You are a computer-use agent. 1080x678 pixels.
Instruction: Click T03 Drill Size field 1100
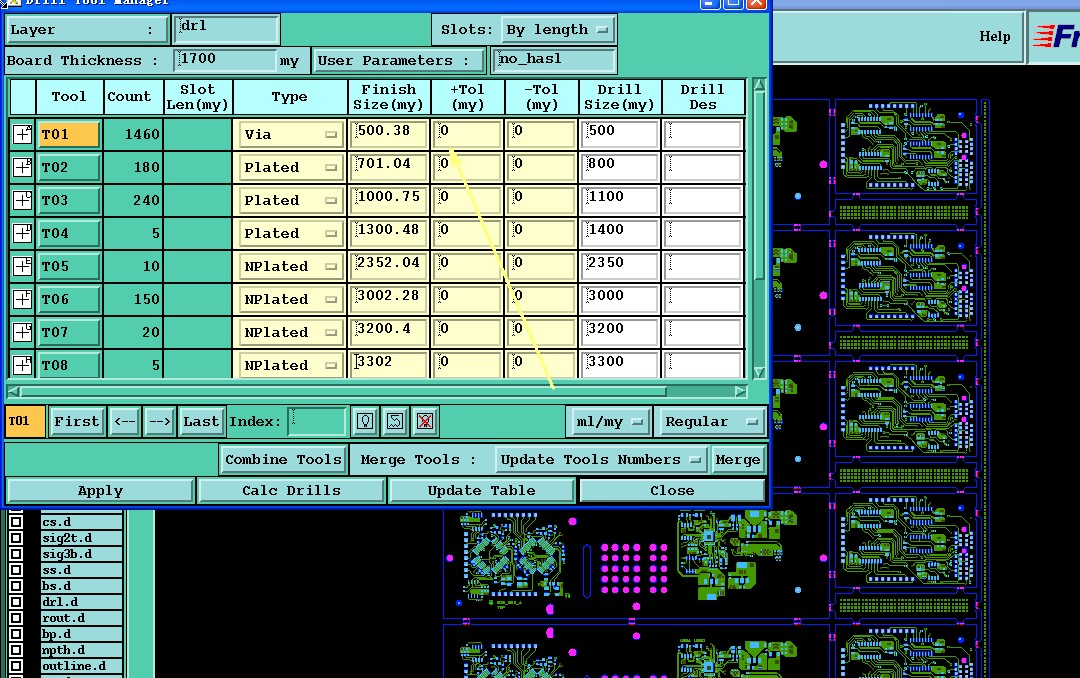point(620,200)
